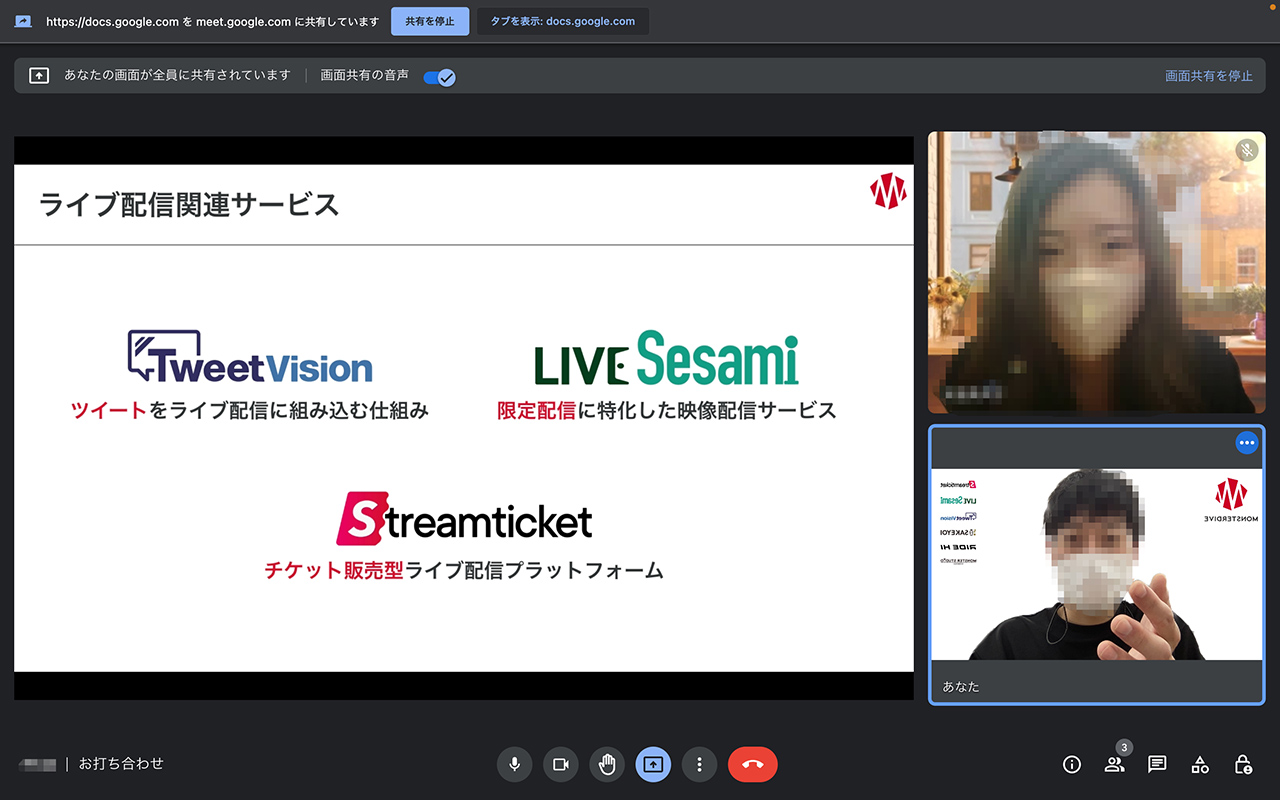Click the Streamticket logo on slide
Viewport: 1280px width, 800px height.
[x=464, y=518]
